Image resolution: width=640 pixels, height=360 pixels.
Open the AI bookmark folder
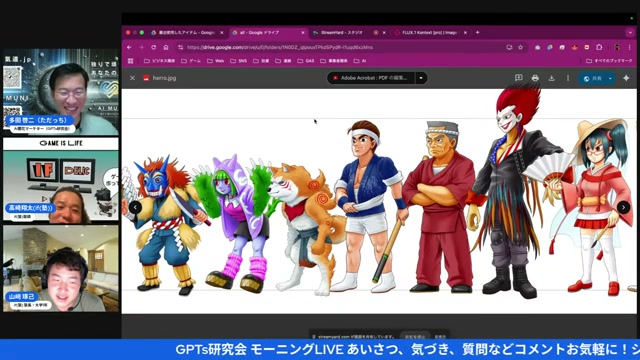(360, 61)
